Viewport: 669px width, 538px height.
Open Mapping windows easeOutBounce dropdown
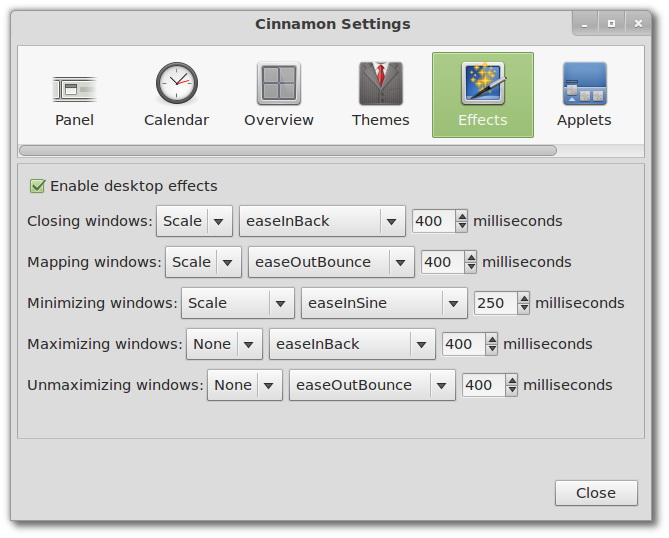(x=330, y=262)
